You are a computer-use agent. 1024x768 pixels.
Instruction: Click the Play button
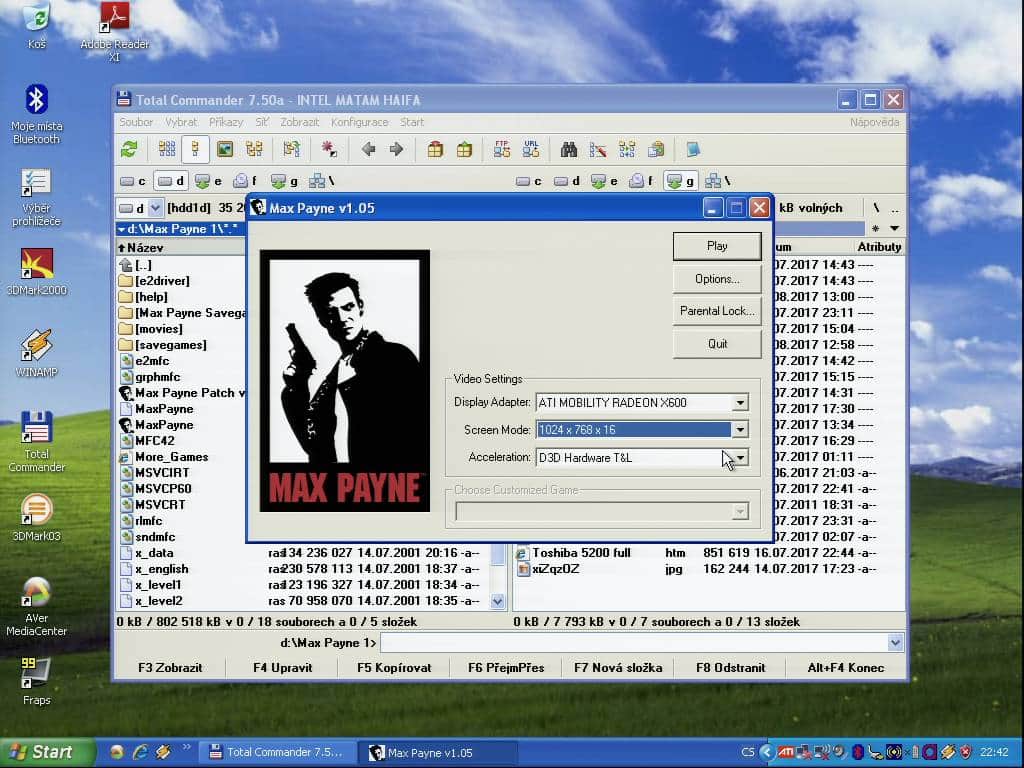pyautogui.click(x=717, y=246)
